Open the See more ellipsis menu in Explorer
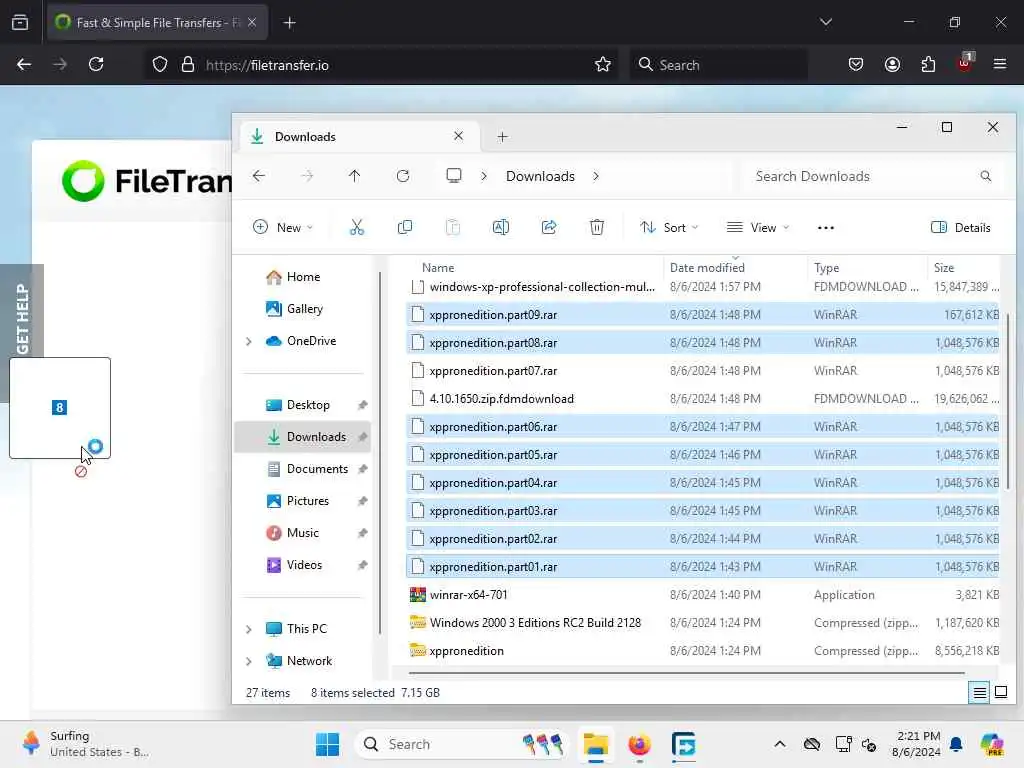1024x768 pixels. (x=825, y=228)
